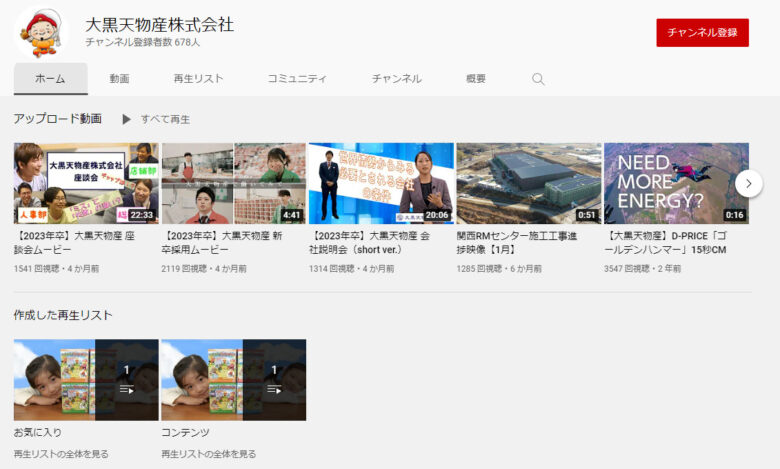Open the 新卒採用ムービー video thumbnail

pos(233,184)
